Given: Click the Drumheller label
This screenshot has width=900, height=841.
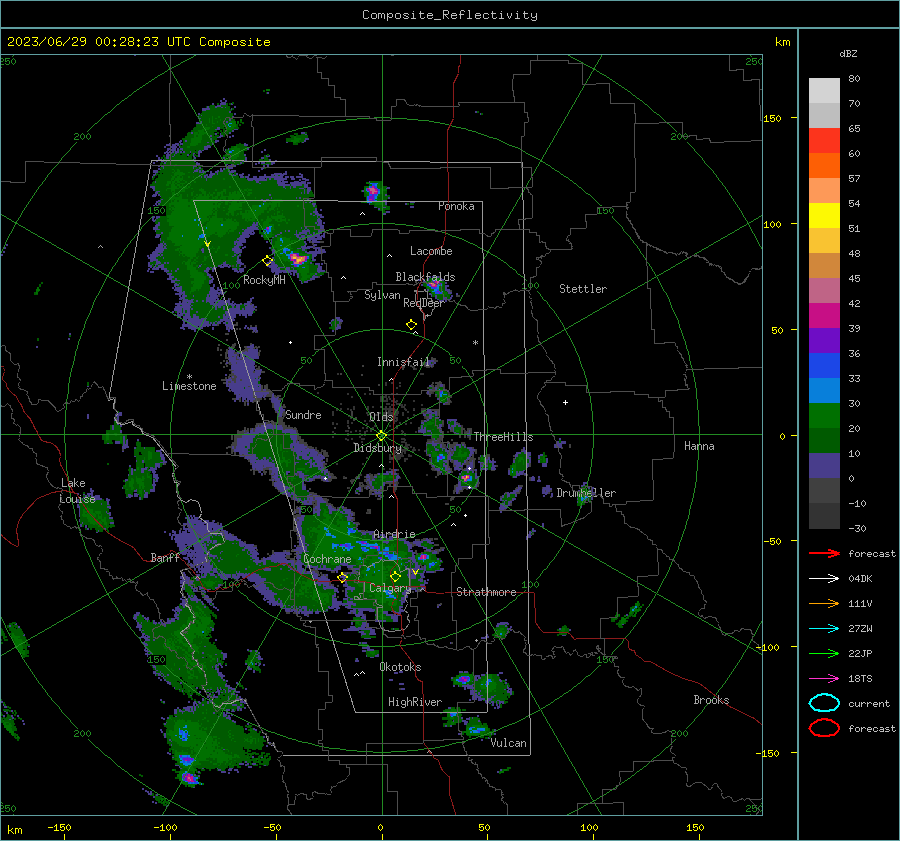Looking at the screenshot, I should pos(586,493).
